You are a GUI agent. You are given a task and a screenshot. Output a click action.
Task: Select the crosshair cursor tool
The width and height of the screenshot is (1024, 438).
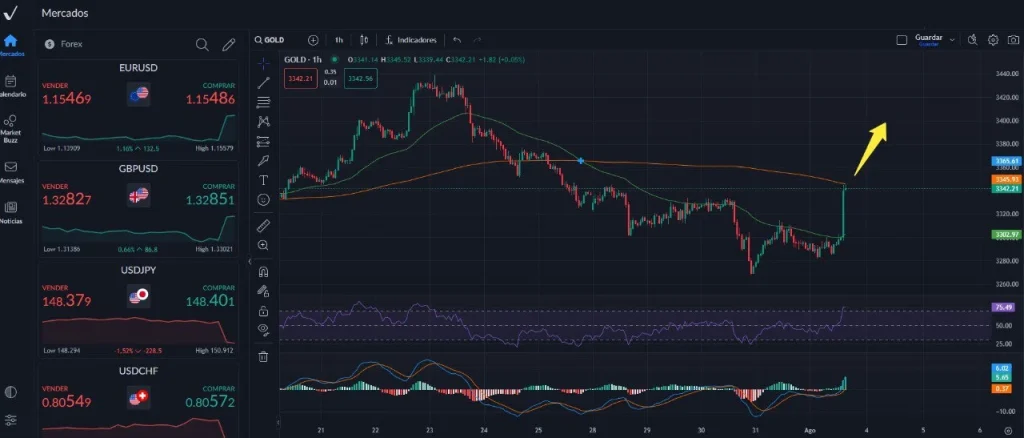pos(263,63)
